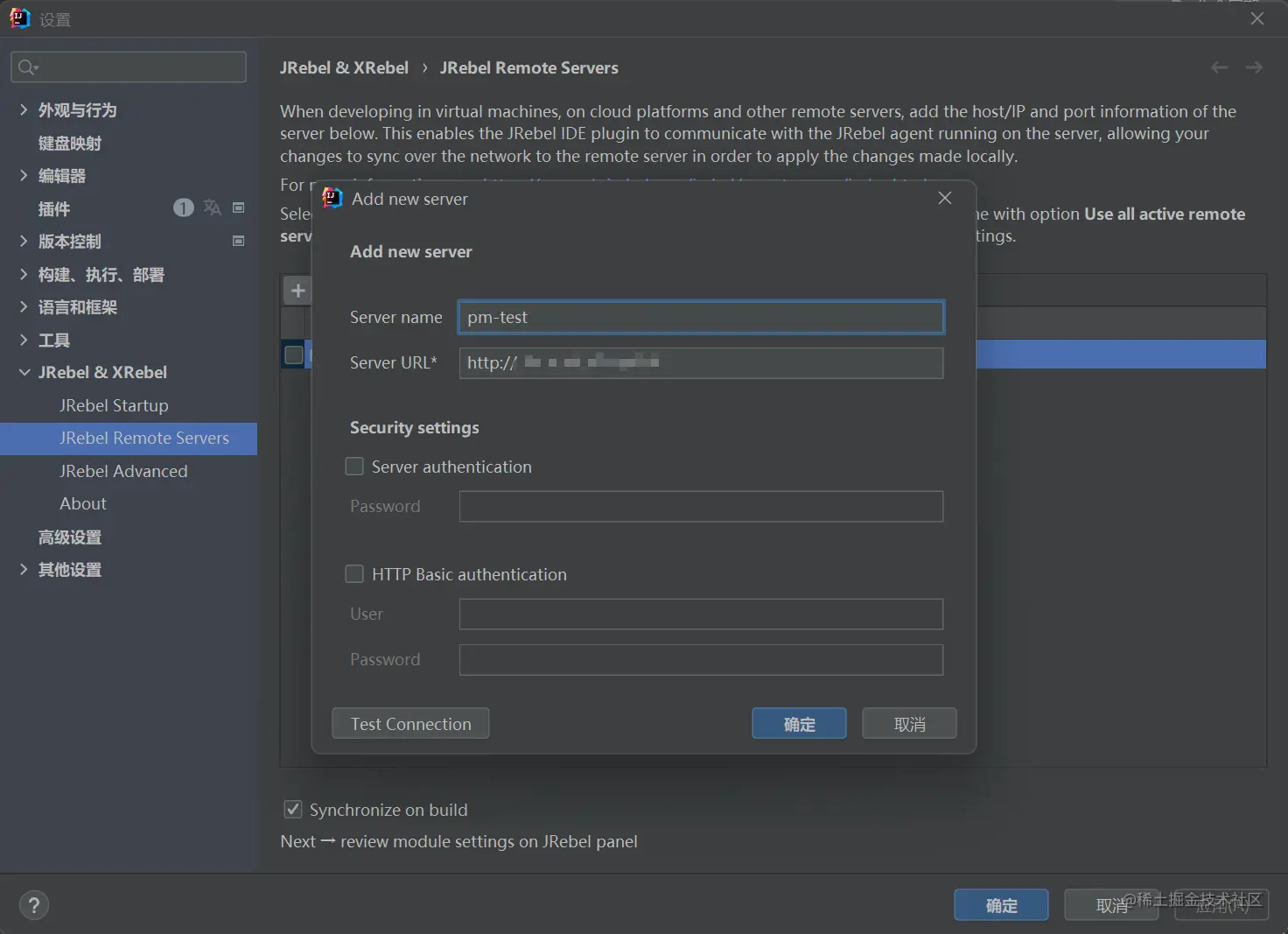Cancel dialog with 取消 button

tap(909, 724)
